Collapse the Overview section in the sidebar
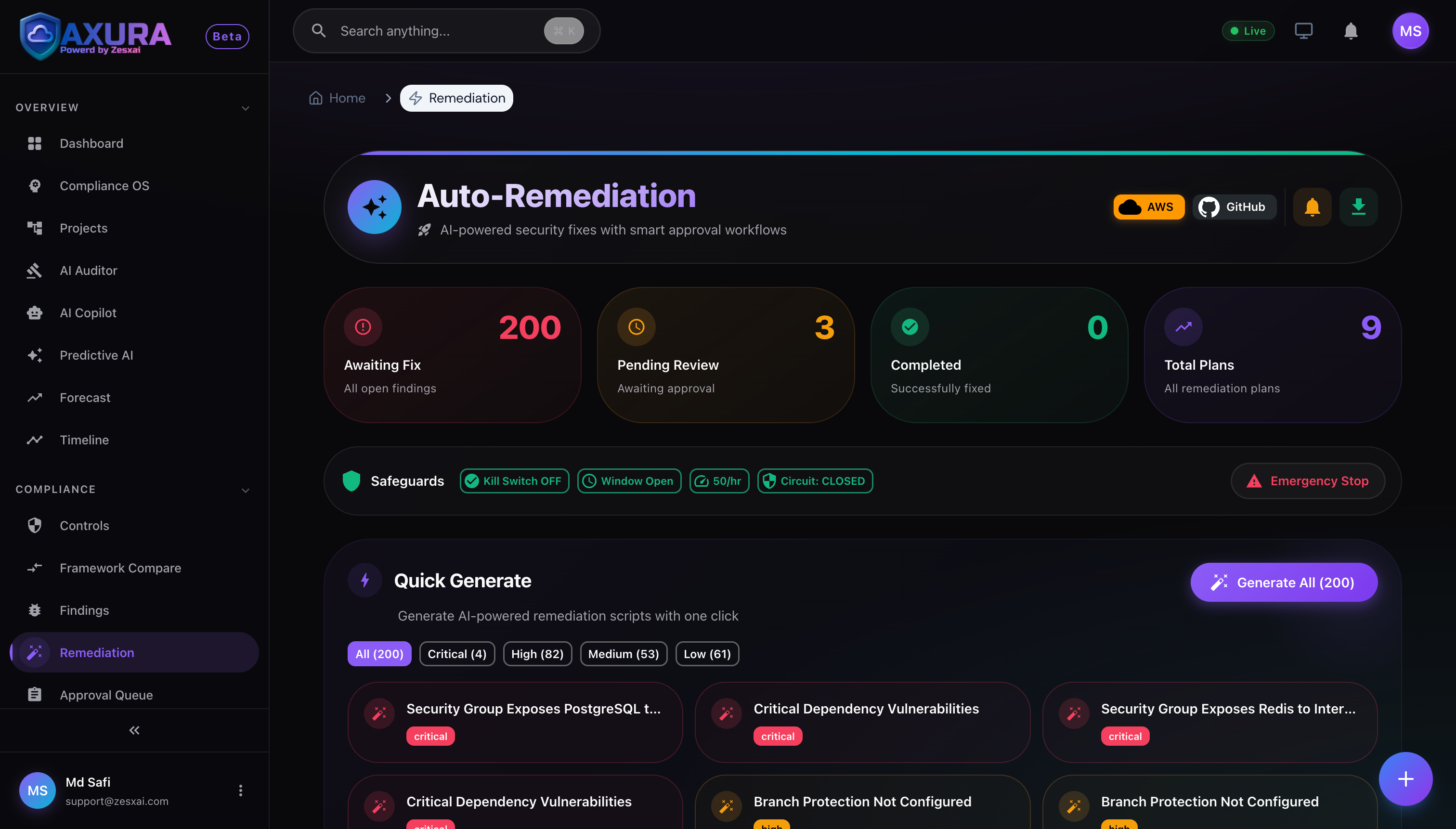Screen dimensions: 1456x829 [245, 108]
